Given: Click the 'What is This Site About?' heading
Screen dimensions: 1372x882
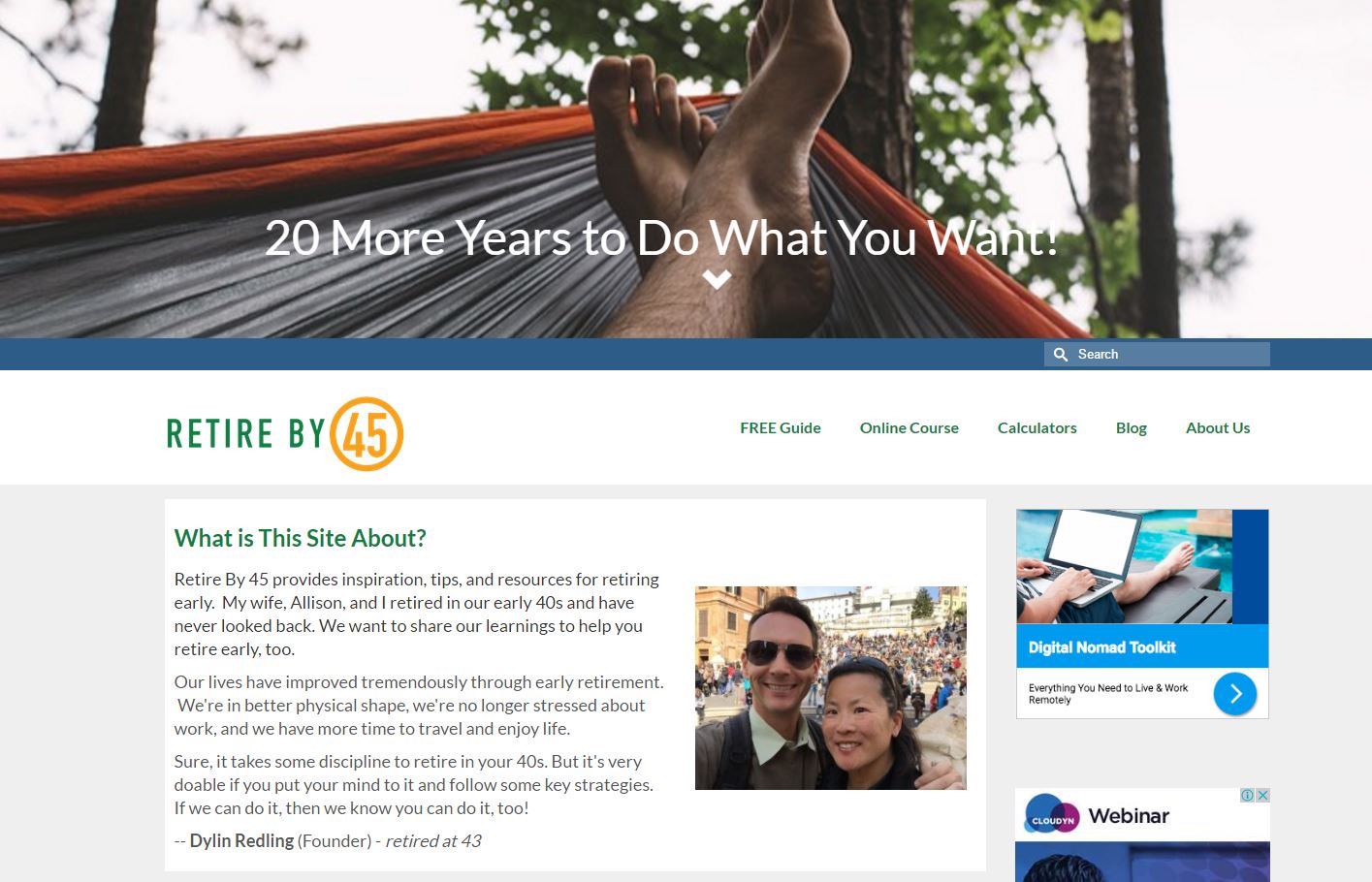Looking at the screenshot, I should (301, 538).
